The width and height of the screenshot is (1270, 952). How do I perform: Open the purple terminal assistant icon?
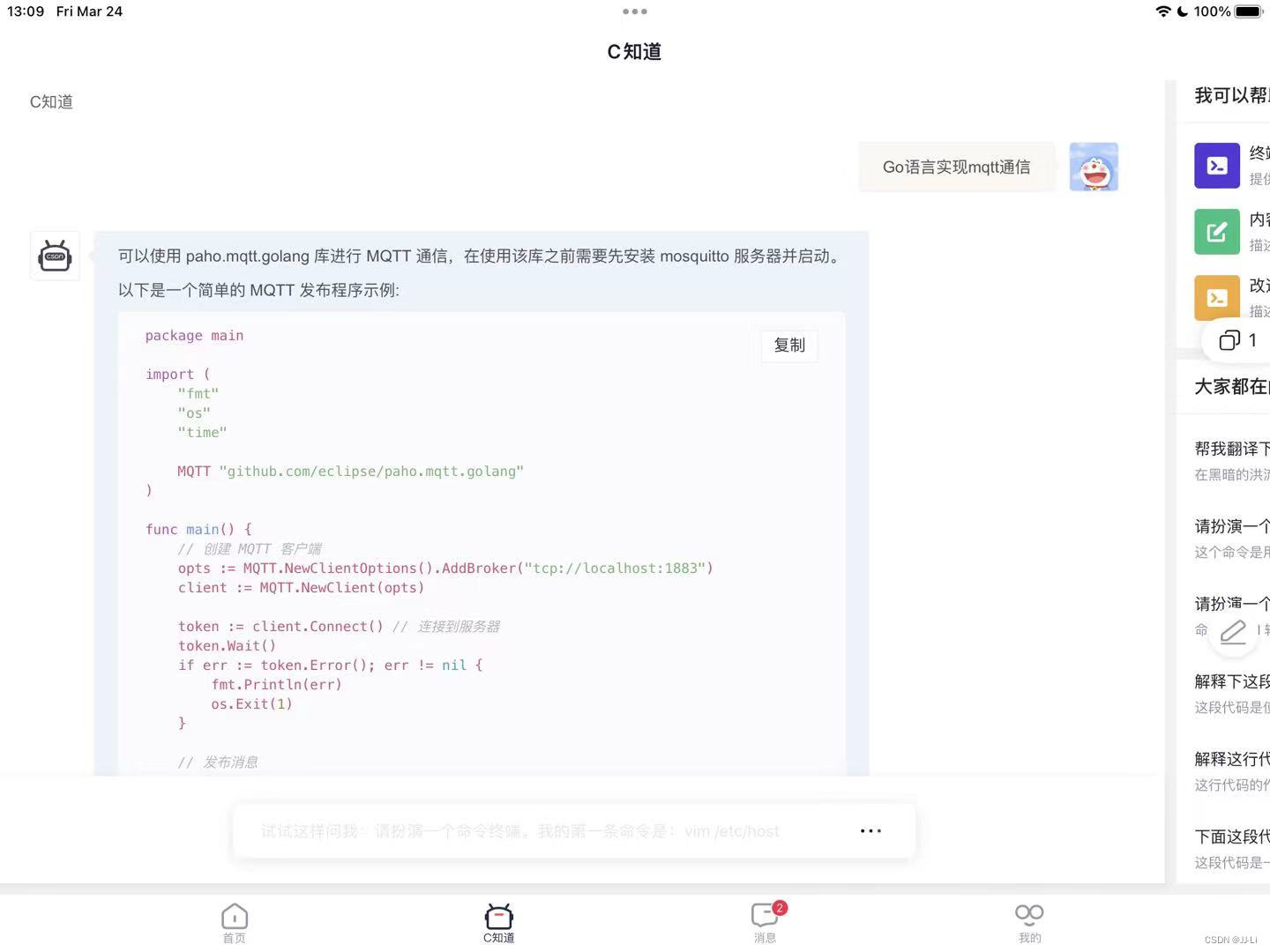(x=1217, y=165)
